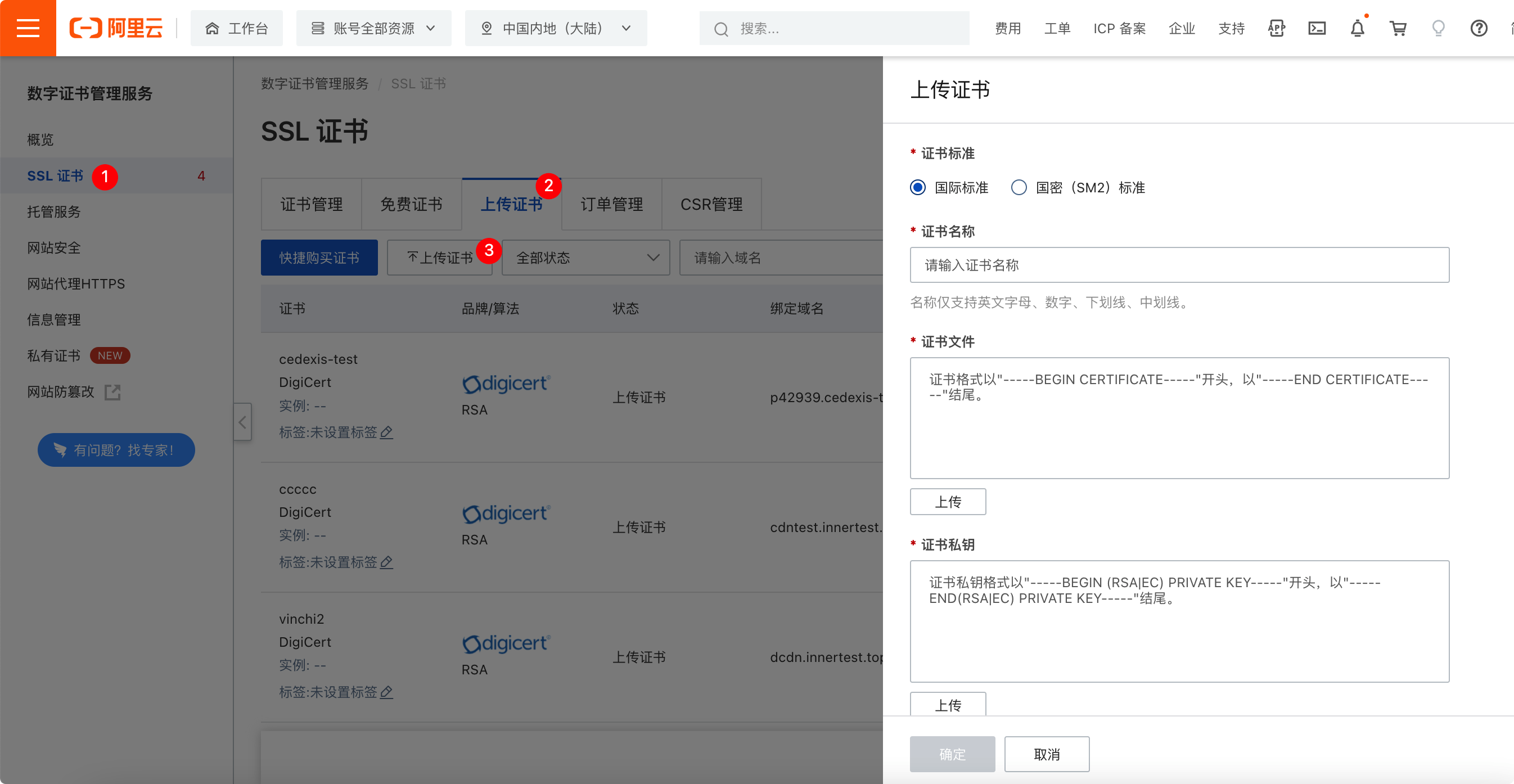Focus the top 搜索 search box
Image resolution: width=1514 pixels, height=784 pixels.
pos(834,28)
